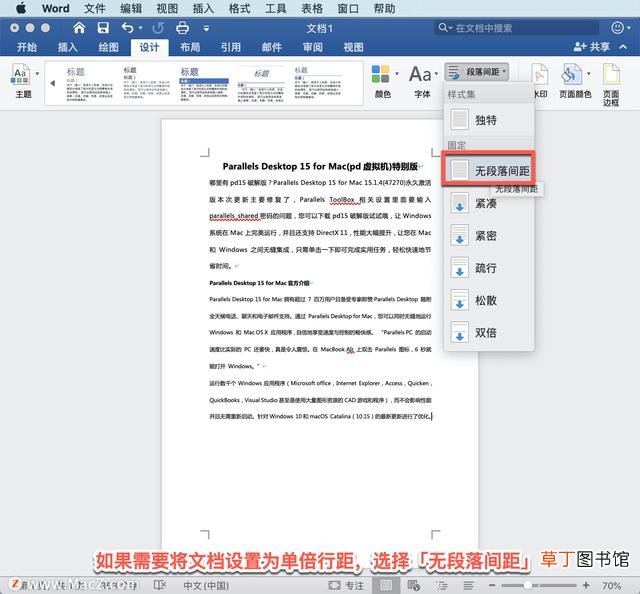Switch to the 开始 tab

click(27, 47)
